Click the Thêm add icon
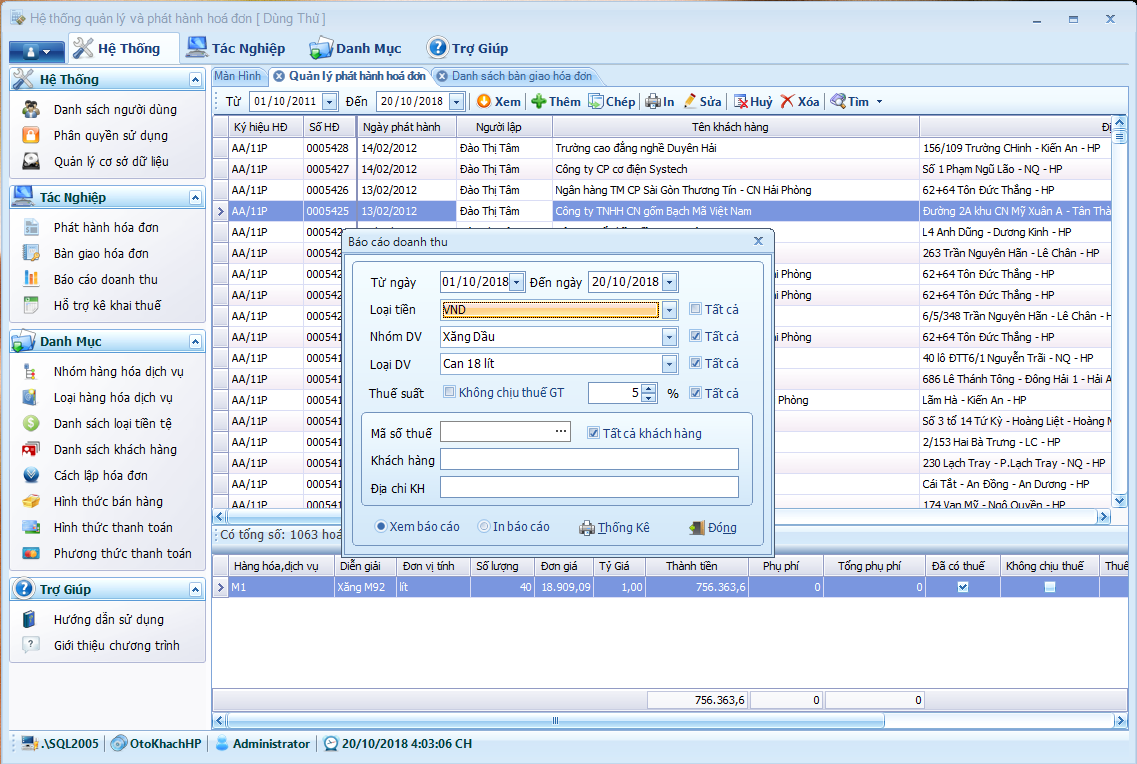 click(x=538, y=101)
